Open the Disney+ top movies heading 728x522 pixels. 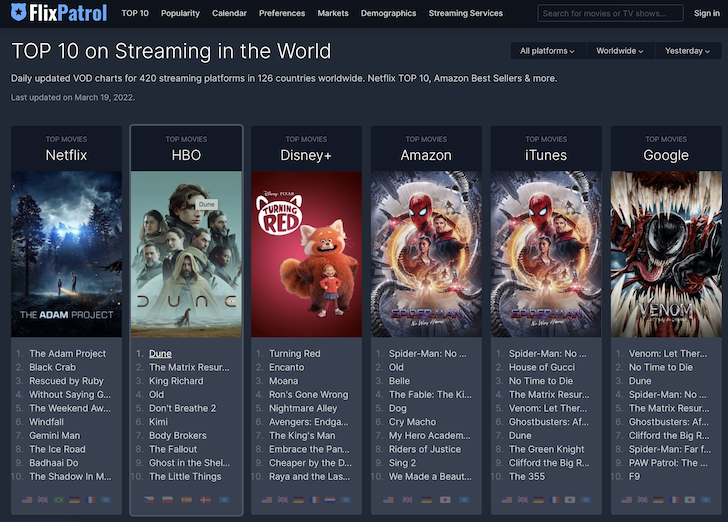coord(306,155)
